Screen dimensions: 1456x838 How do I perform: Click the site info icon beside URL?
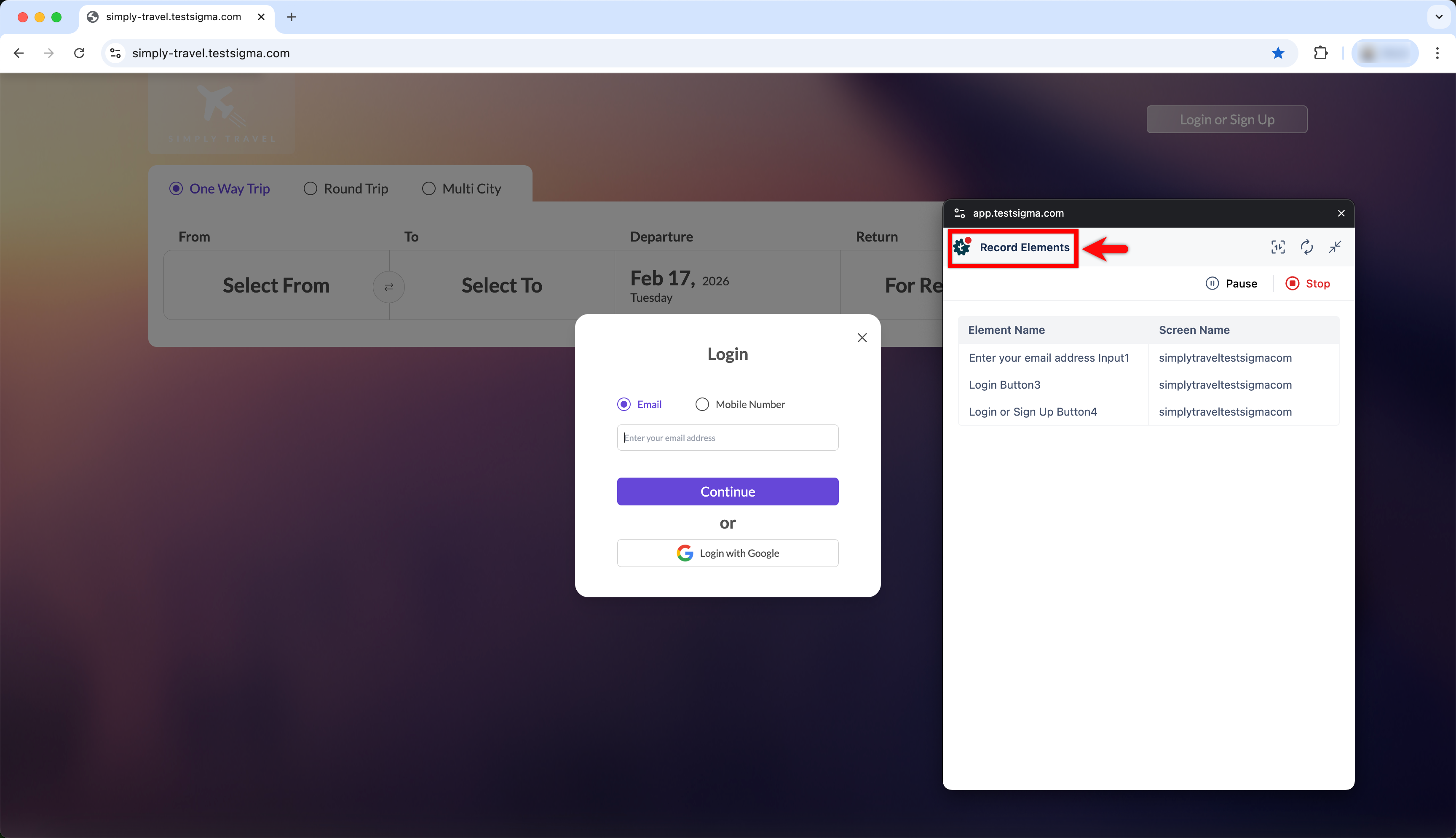(115, 53)
